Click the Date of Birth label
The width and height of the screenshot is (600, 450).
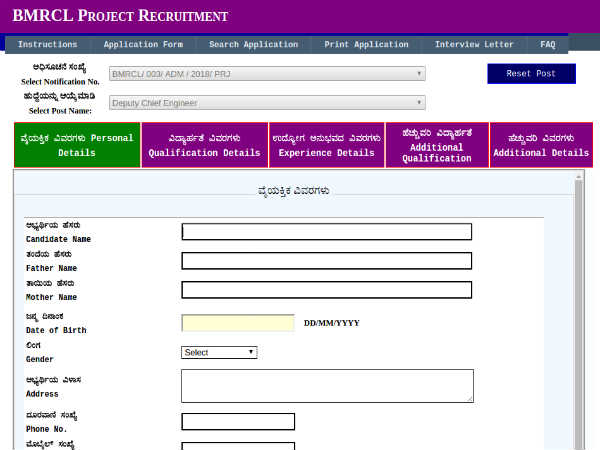(56, 330)
